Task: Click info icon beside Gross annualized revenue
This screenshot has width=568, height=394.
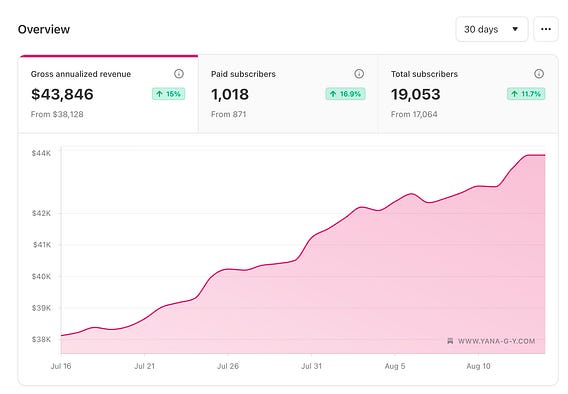Action: (179, 74)
